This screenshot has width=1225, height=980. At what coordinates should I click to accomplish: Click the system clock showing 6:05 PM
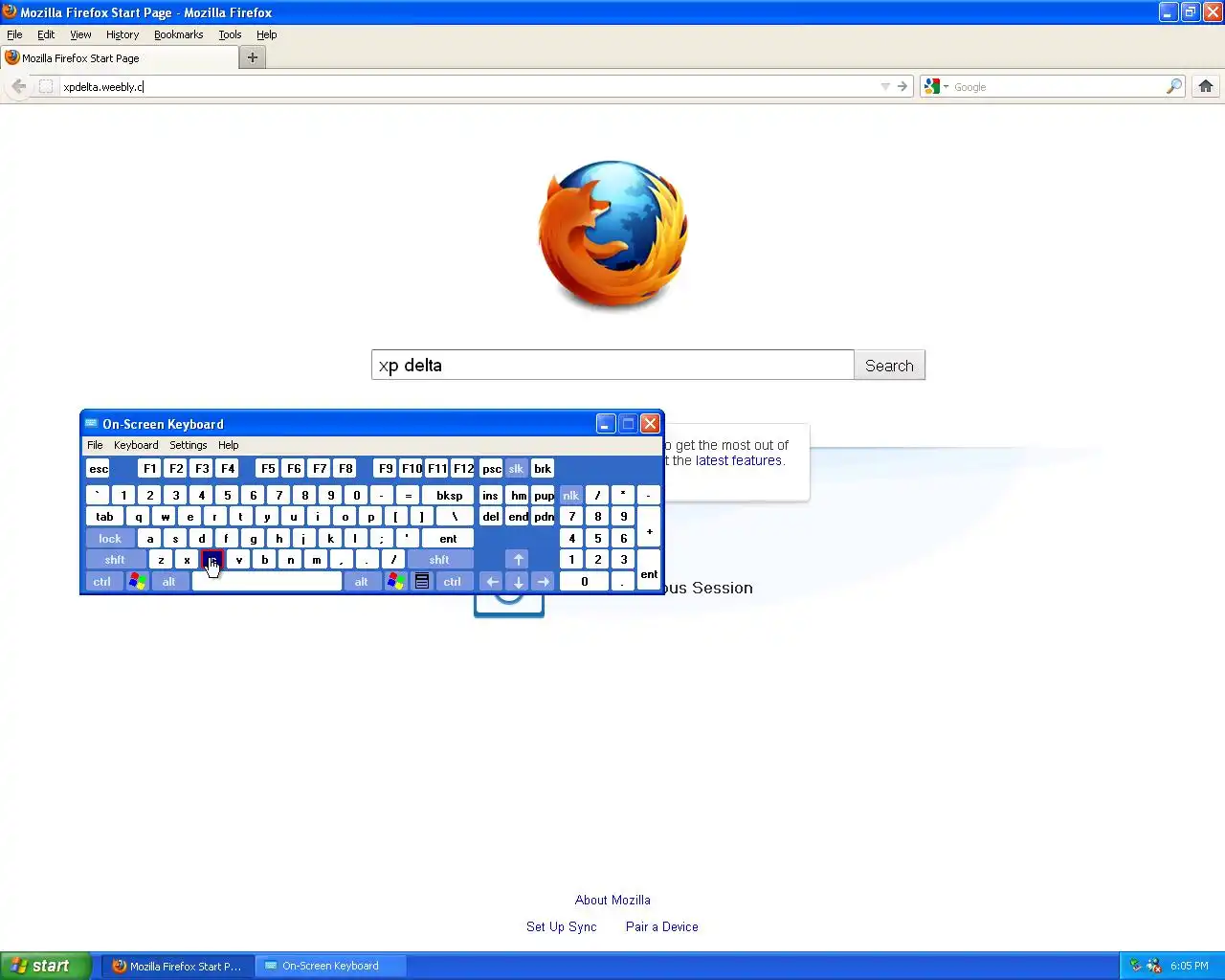[1189, 966]
